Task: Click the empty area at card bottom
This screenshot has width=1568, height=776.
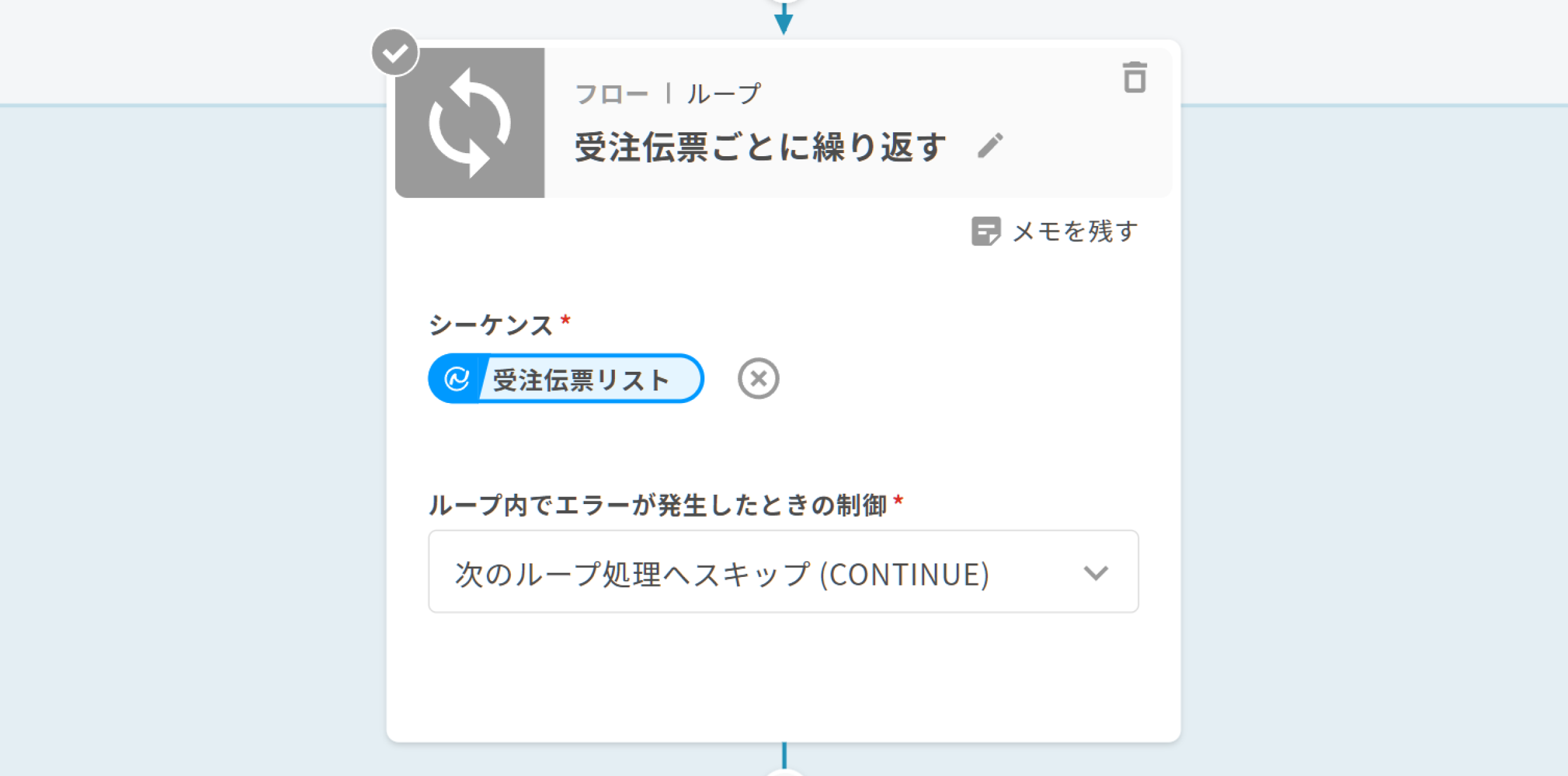Action: point(783,680)
